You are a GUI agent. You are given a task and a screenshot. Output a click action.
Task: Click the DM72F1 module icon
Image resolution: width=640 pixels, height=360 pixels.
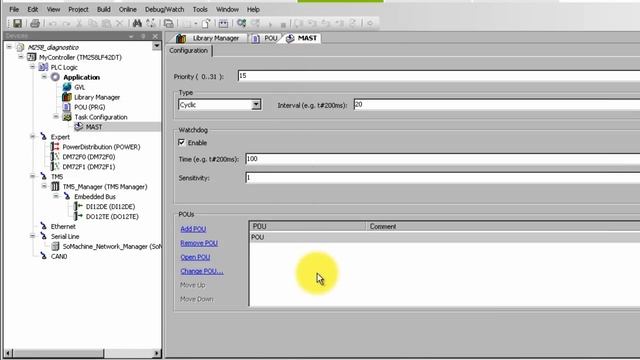click(x=55, y=167)
